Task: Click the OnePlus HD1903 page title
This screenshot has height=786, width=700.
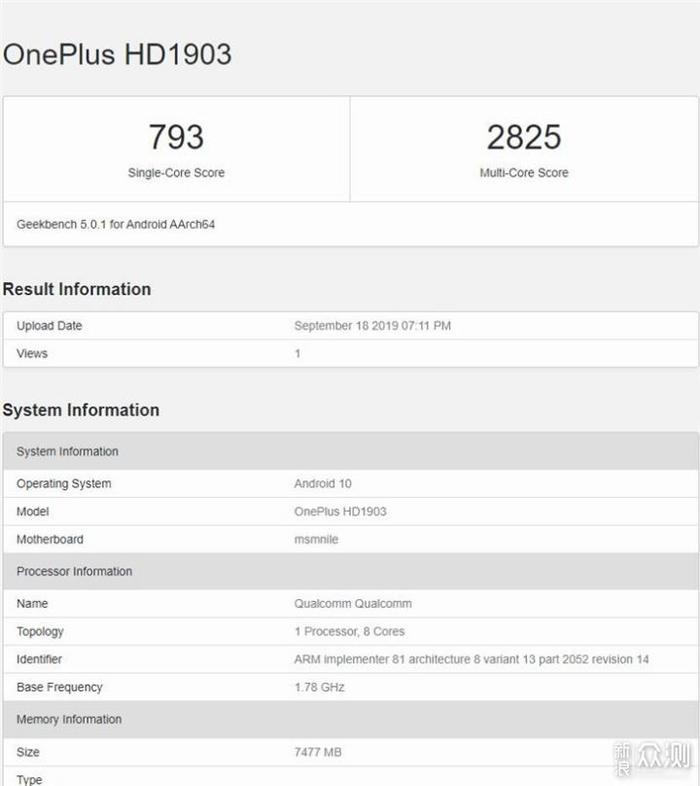Action: point(117,54)
